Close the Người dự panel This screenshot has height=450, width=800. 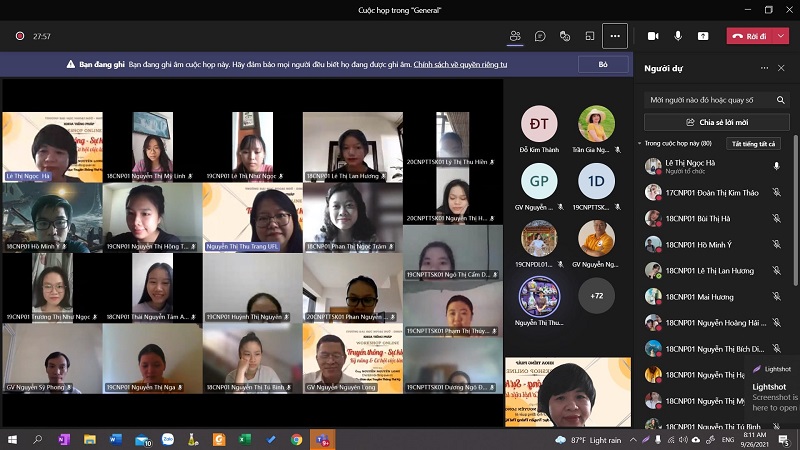pyautogui.click(x=781, y=68)
